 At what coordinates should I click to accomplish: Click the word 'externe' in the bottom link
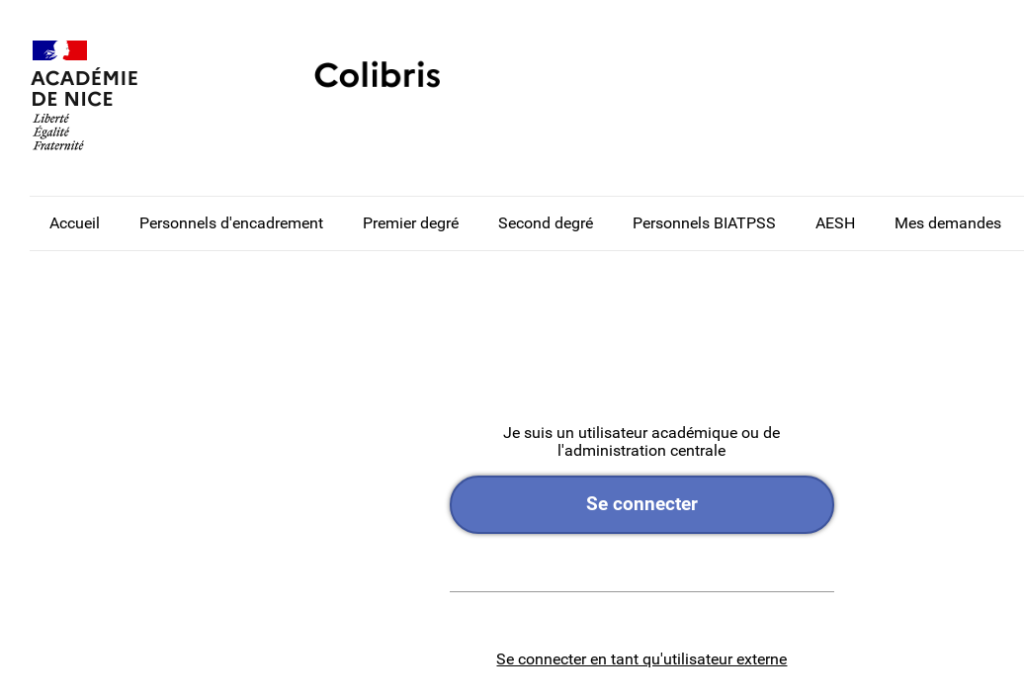pos(761,659)
